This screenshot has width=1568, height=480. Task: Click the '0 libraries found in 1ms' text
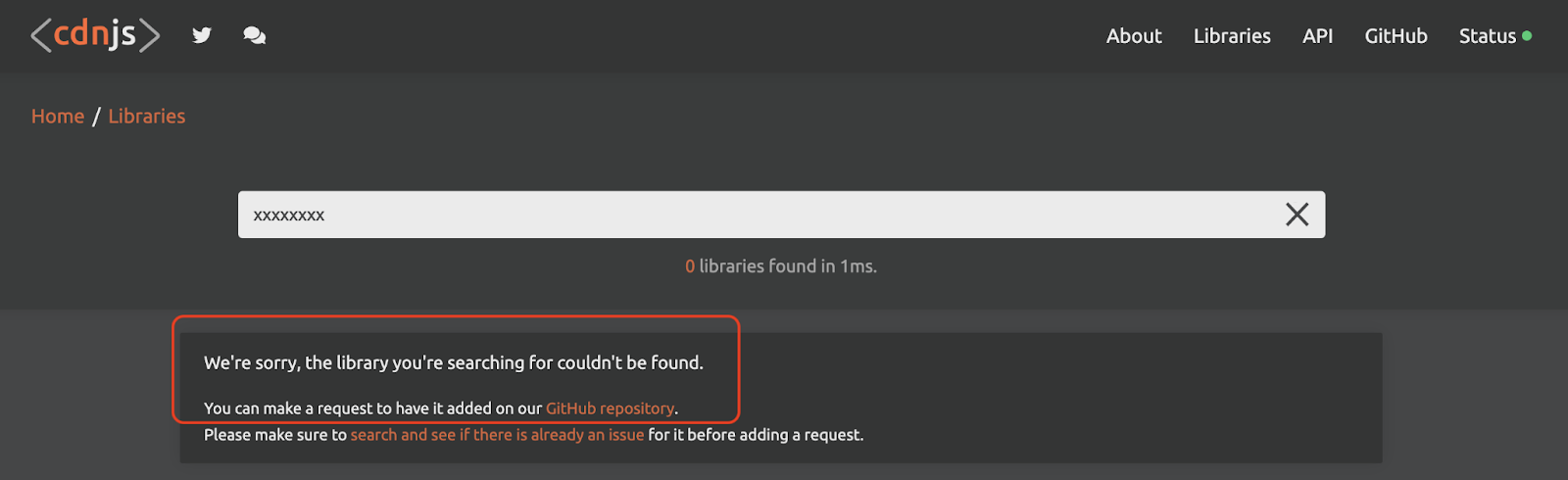(781, 266)
